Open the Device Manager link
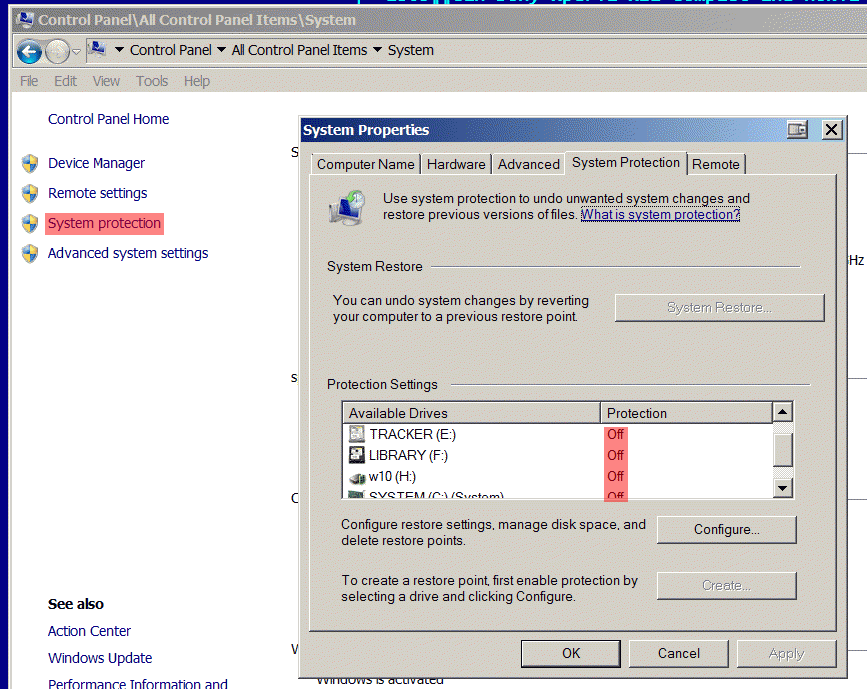 pos(96,163)
